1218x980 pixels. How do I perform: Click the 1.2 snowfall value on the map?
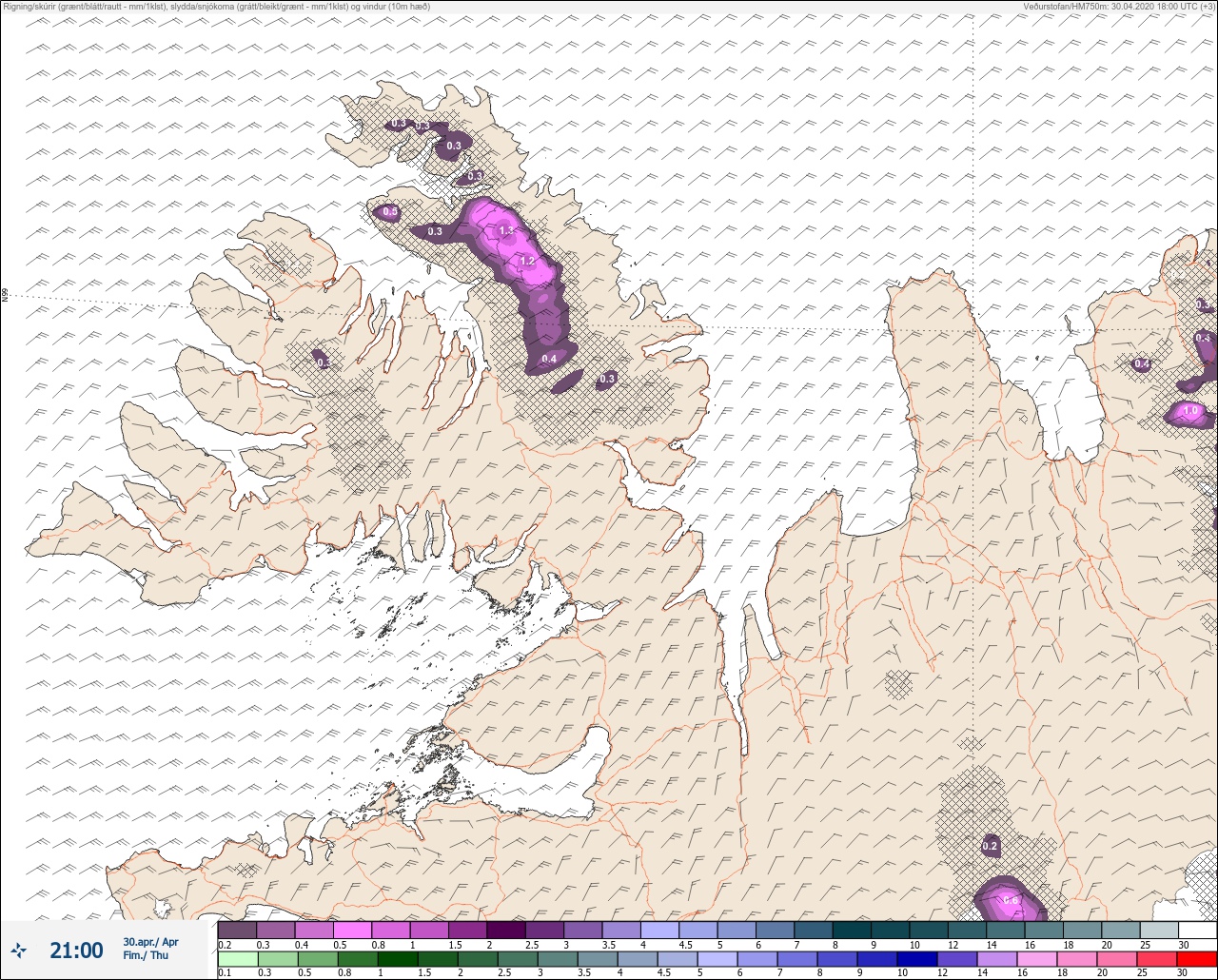pos(527,261)
